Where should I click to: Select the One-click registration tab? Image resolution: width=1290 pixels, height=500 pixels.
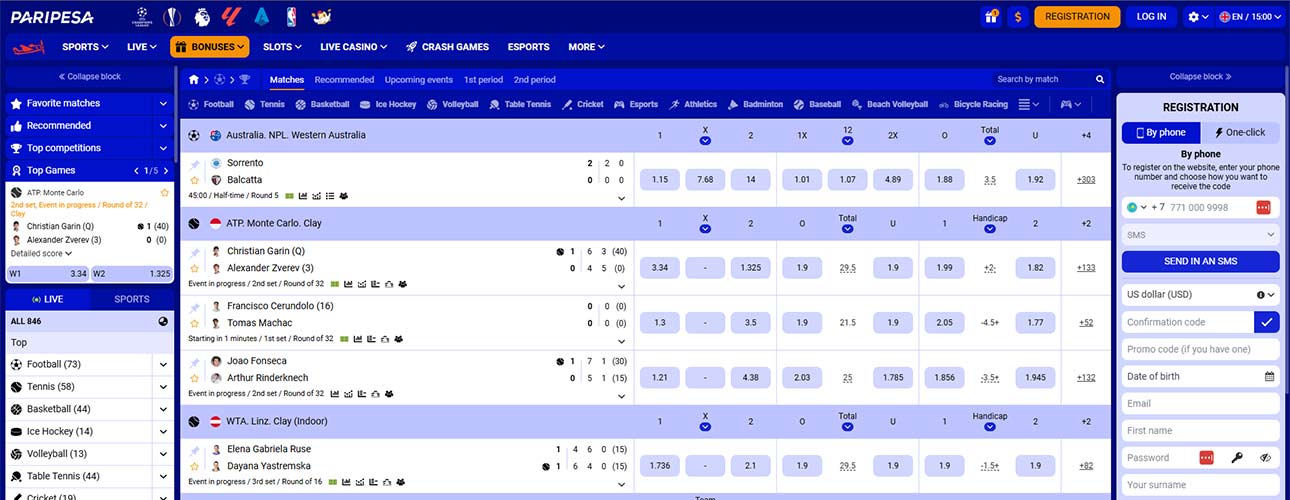(1240, 132)
